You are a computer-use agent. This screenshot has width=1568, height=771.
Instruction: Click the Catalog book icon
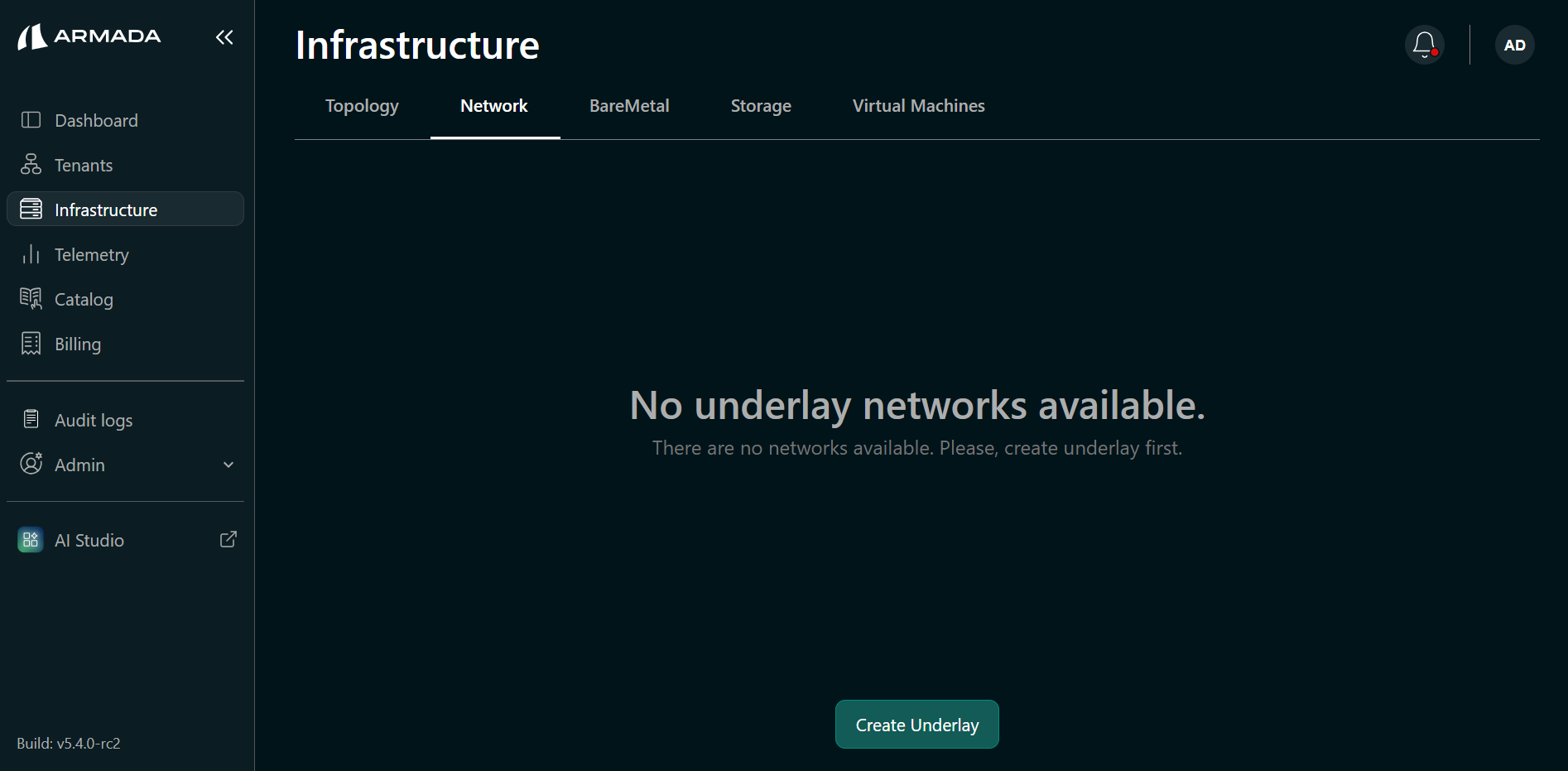click(x=31, y=299)
